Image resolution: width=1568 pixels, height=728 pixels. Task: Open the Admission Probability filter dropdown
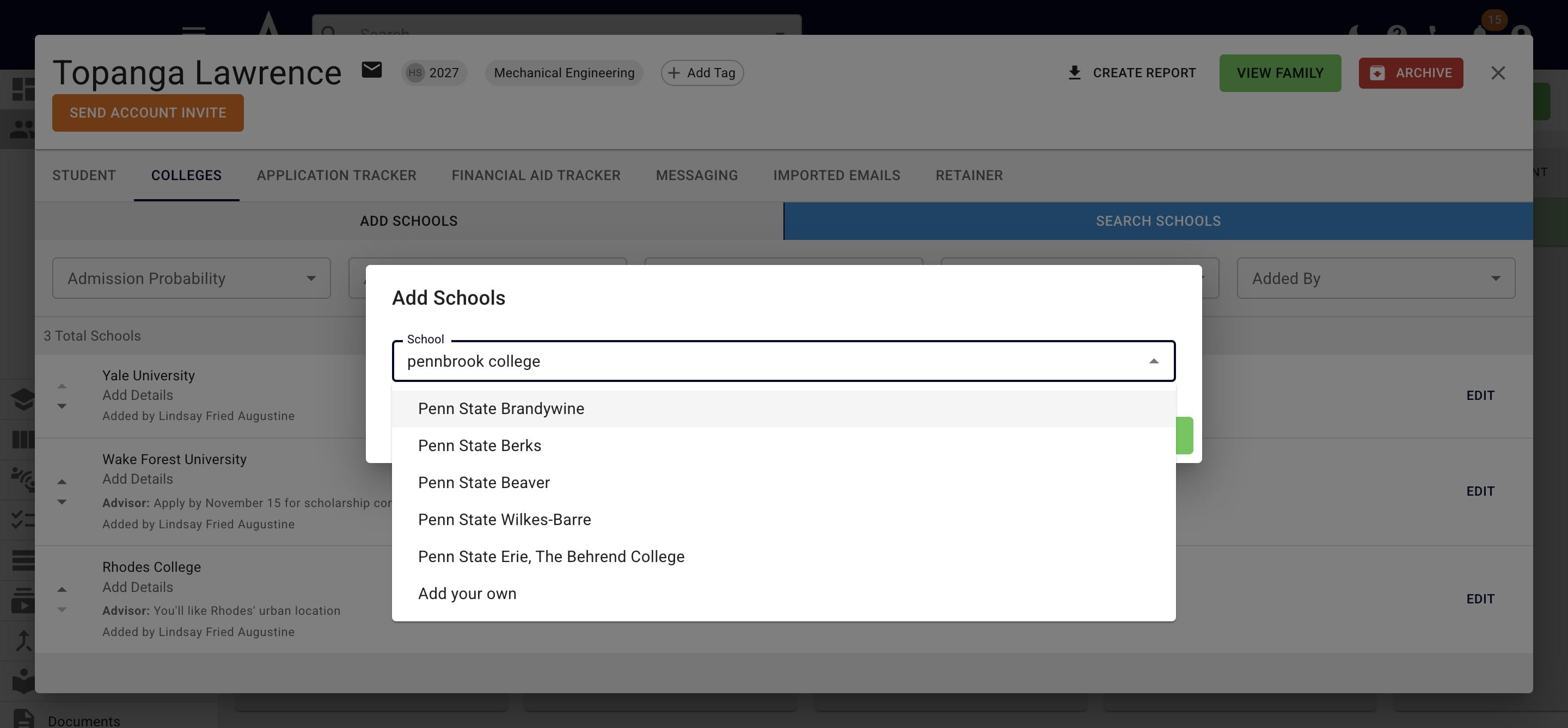(191, 278)
